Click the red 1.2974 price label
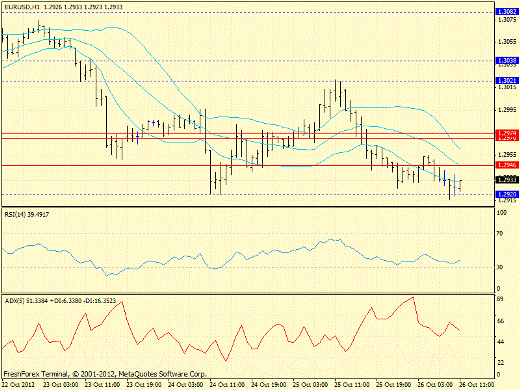 coord(507,133)
